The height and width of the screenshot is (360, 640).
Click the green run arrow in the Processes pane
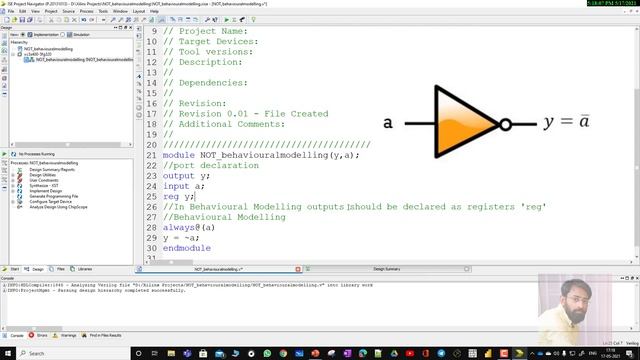pyautogui.click(x=4, y=154)
